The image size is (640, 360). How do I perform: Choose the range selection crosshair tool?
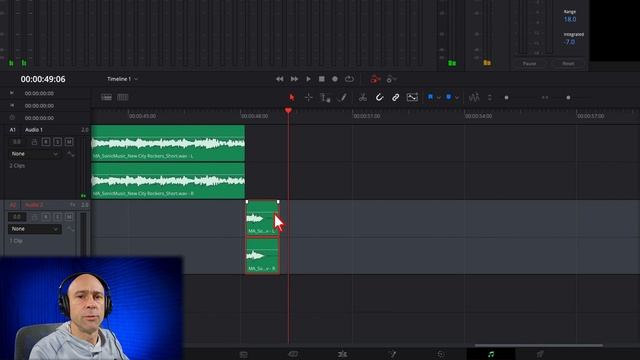click(x=309, y=98)
